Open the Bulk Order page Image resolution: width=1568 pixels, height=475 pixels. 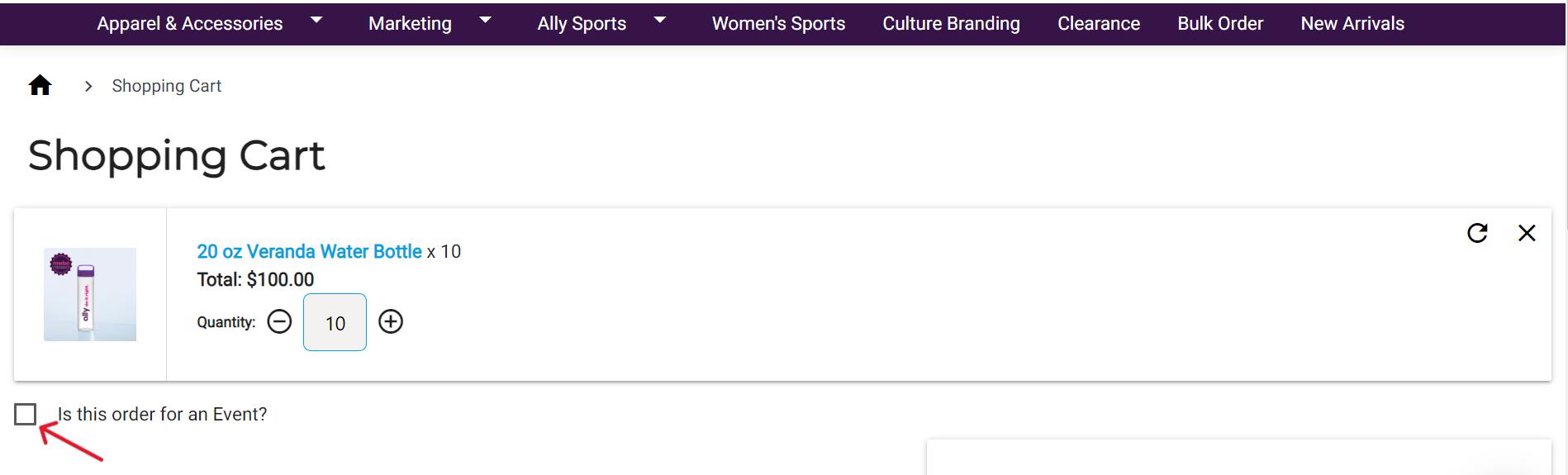click(1220, 23)
